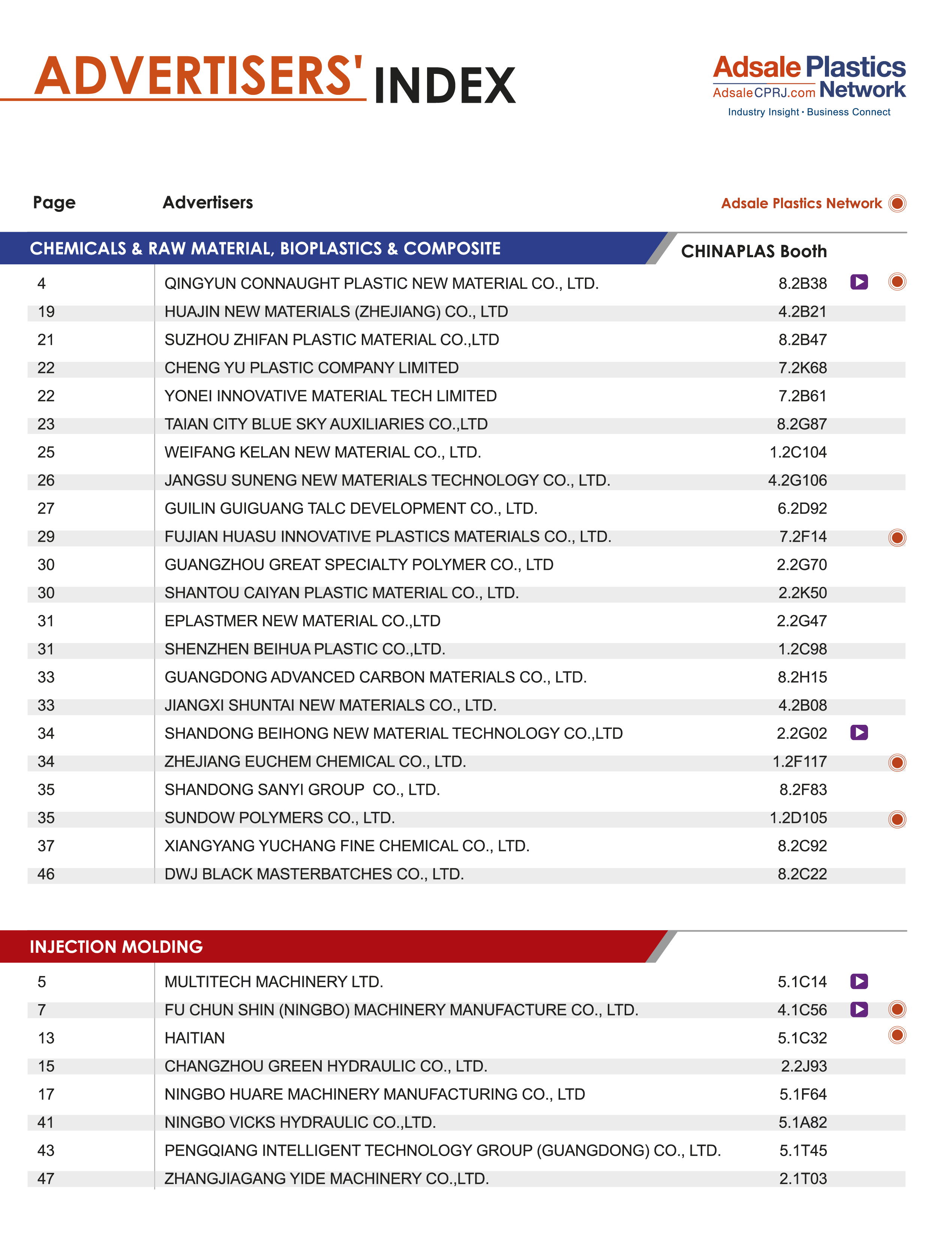
Task: Click orange network icon for Haitian
Action: point(897,1035)
